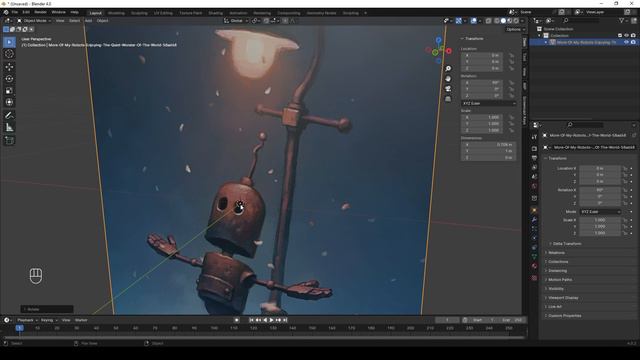Hide Collection in viewport via eye icon
Viewport: 640px width, 360px height.
(627, 36)
